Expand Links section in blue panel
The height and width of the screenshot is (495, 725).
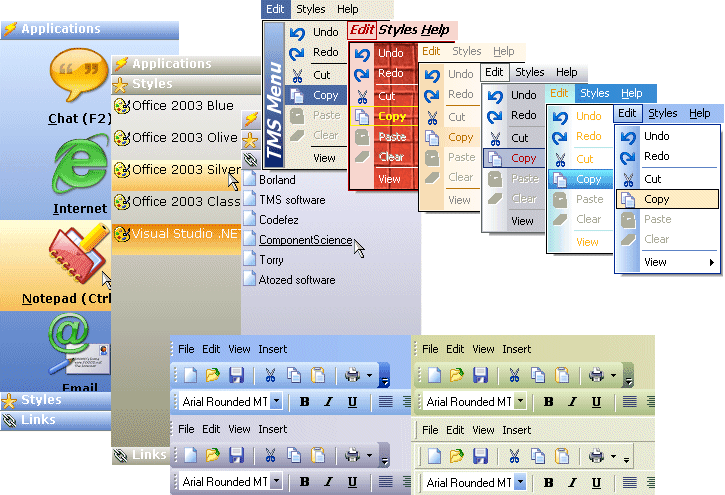(55, 420)
